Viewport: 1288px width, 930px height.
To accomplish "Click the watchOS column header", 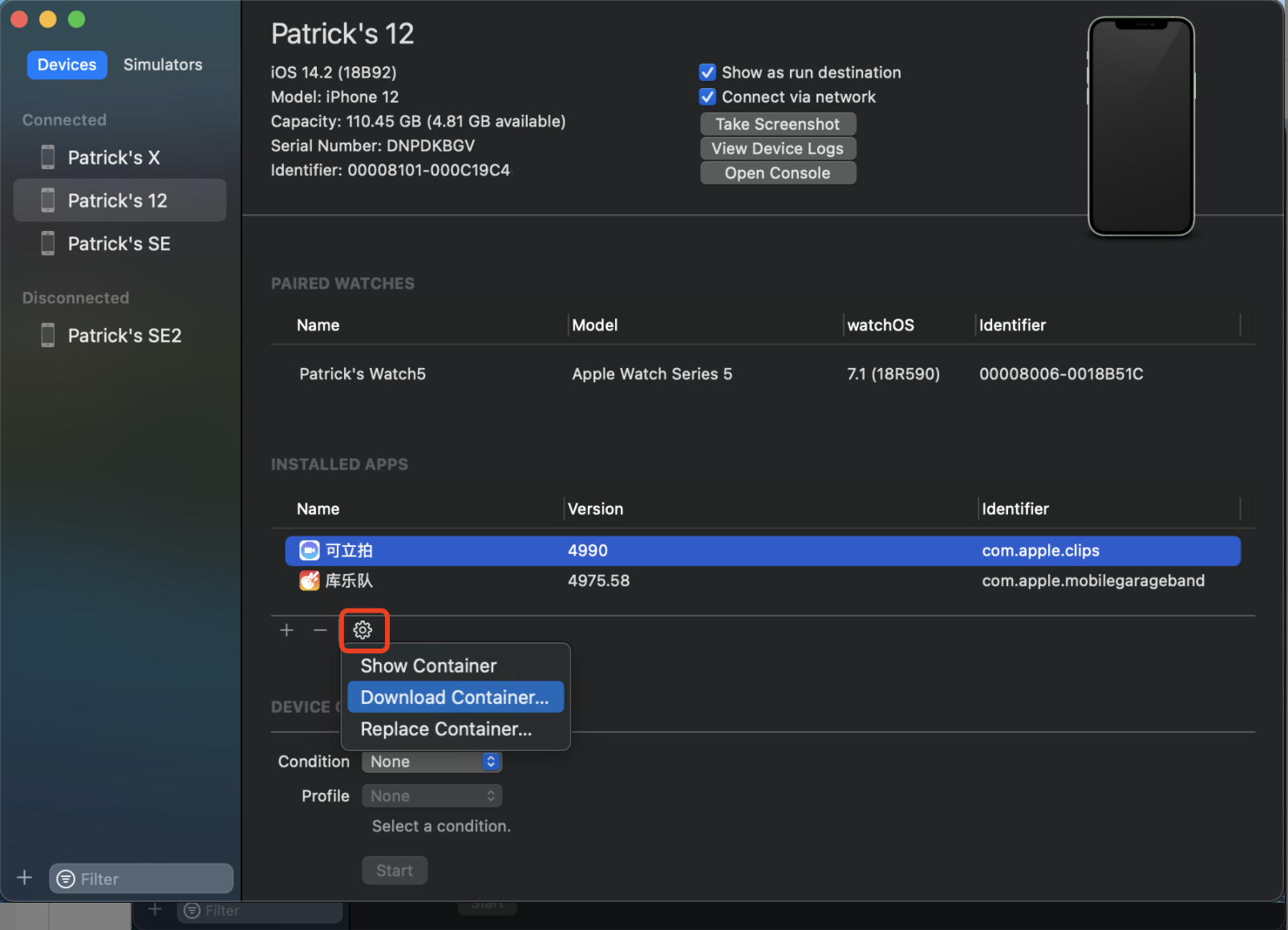I will [881, 325].
